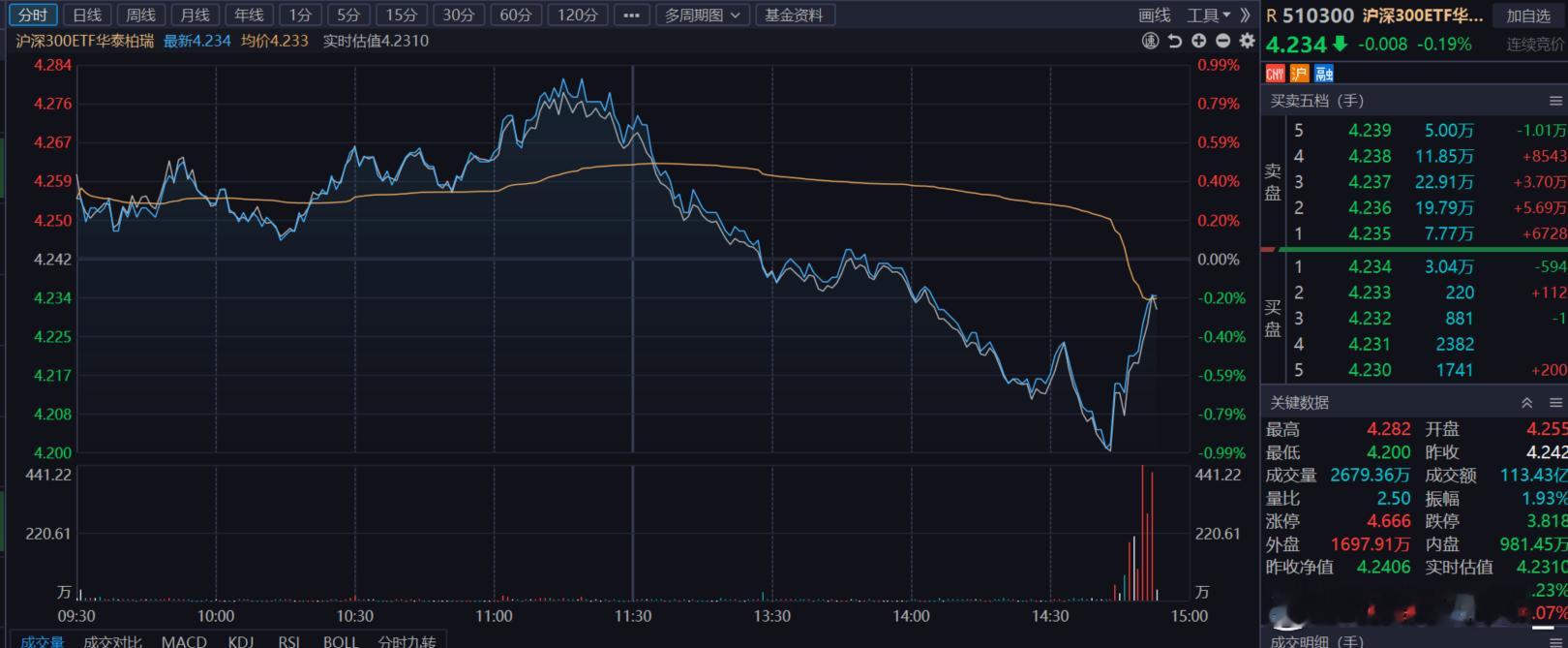This screenshot has width=1568, height=648.
Task: Collapse the 关键数据 section with the double chevron
Action: pos(1526,402)
